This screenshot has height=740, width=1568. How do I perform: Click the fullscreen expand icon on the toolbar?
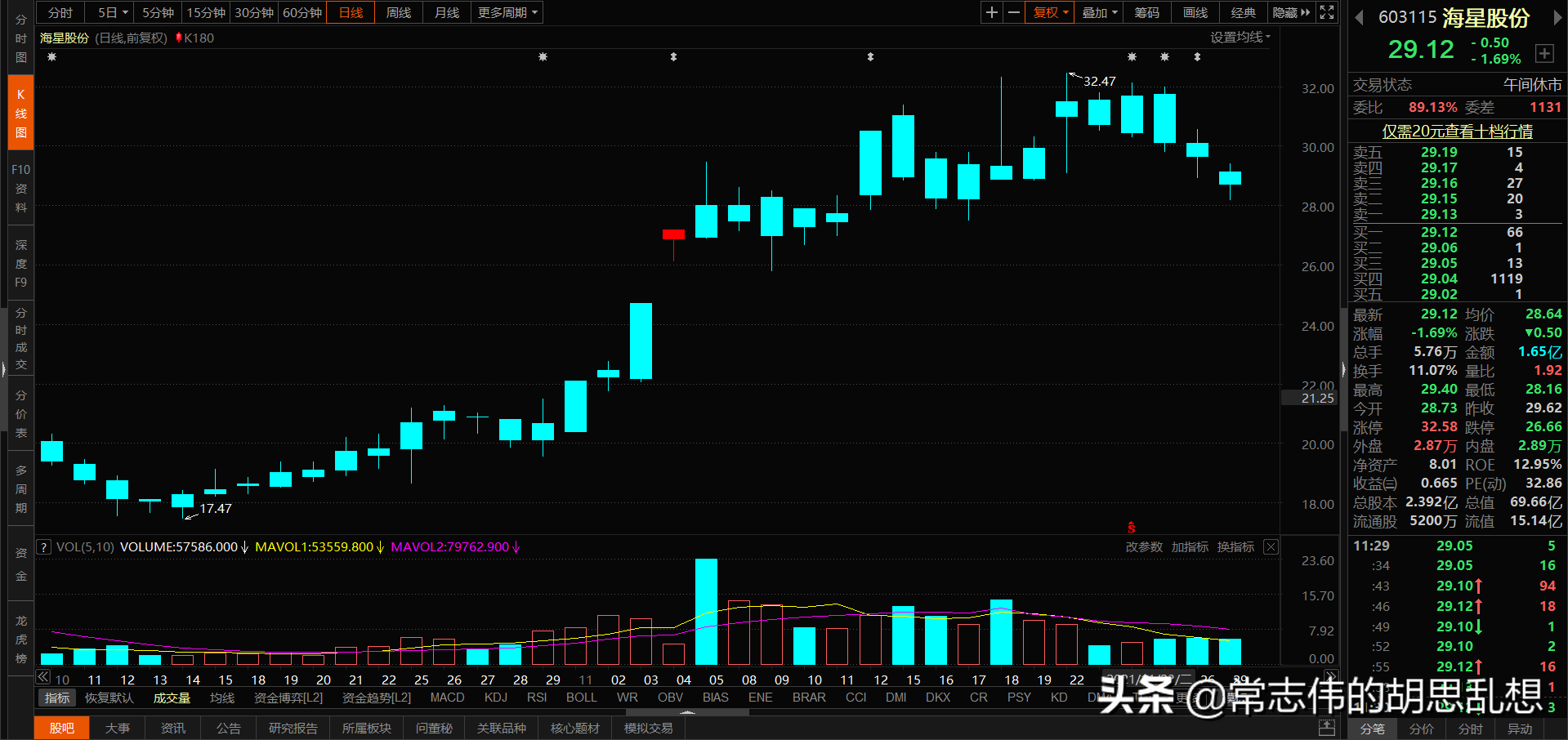coord(1325,12)
